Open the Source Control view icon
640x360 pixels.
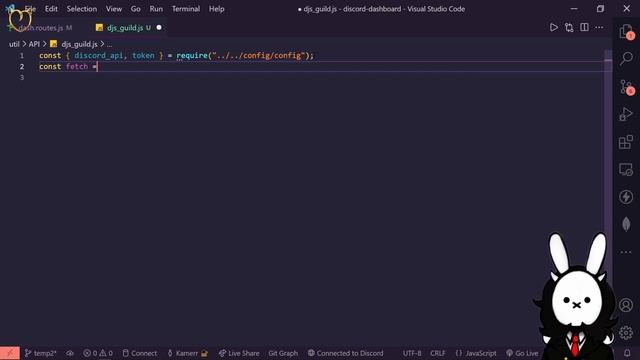[626, 87]
